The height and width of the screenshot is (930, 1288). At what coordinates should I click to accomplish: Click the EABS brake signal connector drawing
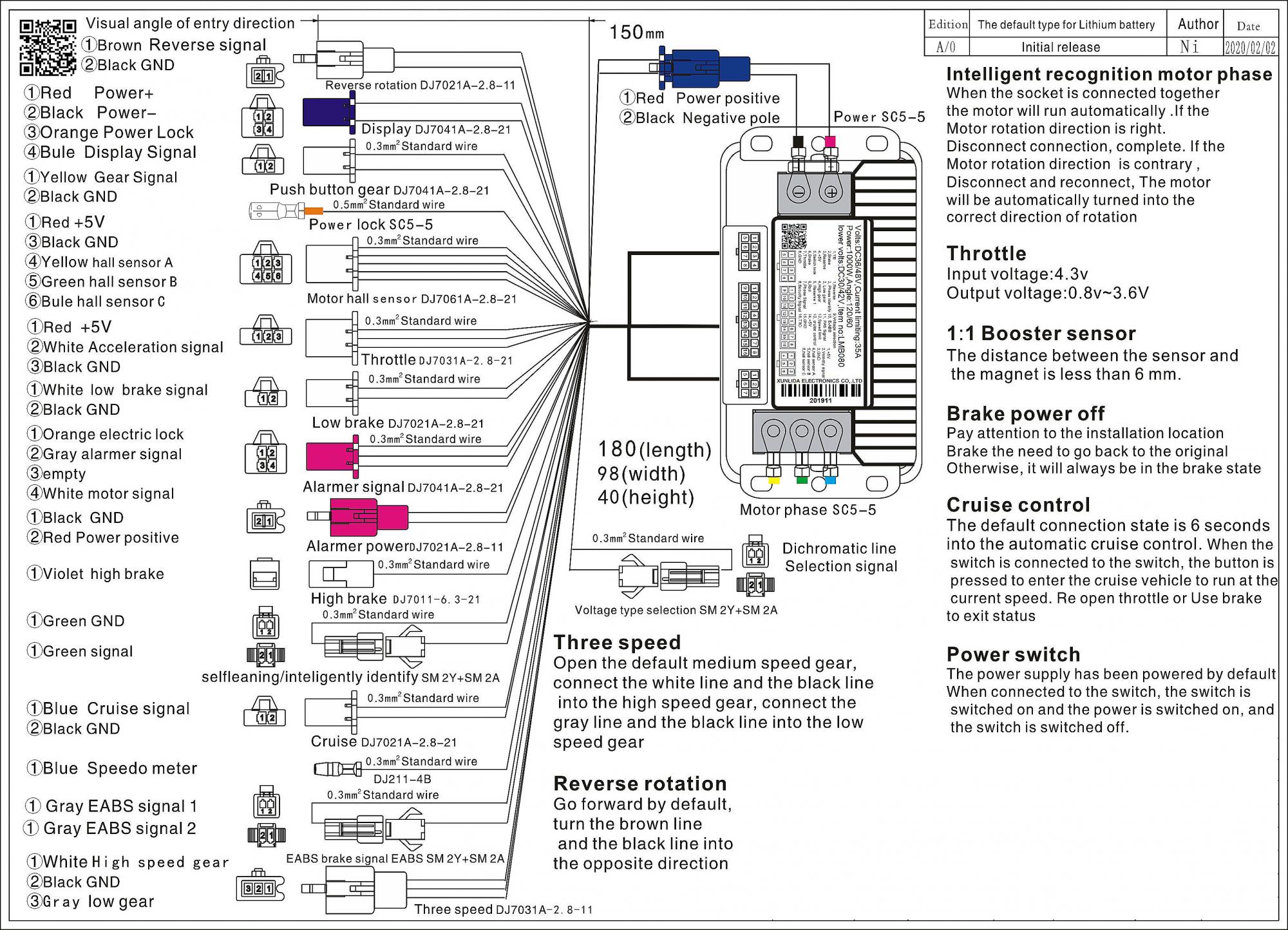(375, 831)
